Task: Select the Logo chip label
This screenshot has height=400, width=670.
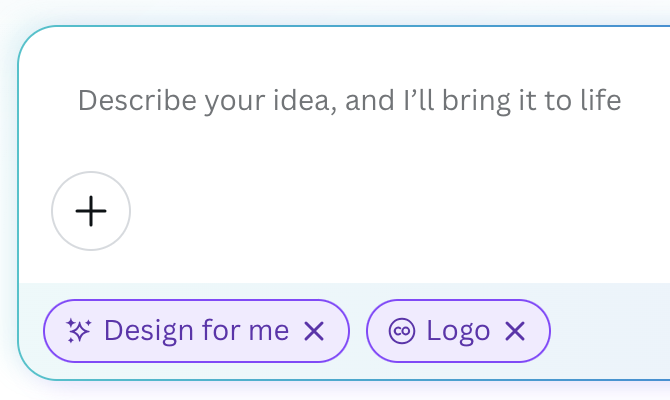Action: (458, 331)
